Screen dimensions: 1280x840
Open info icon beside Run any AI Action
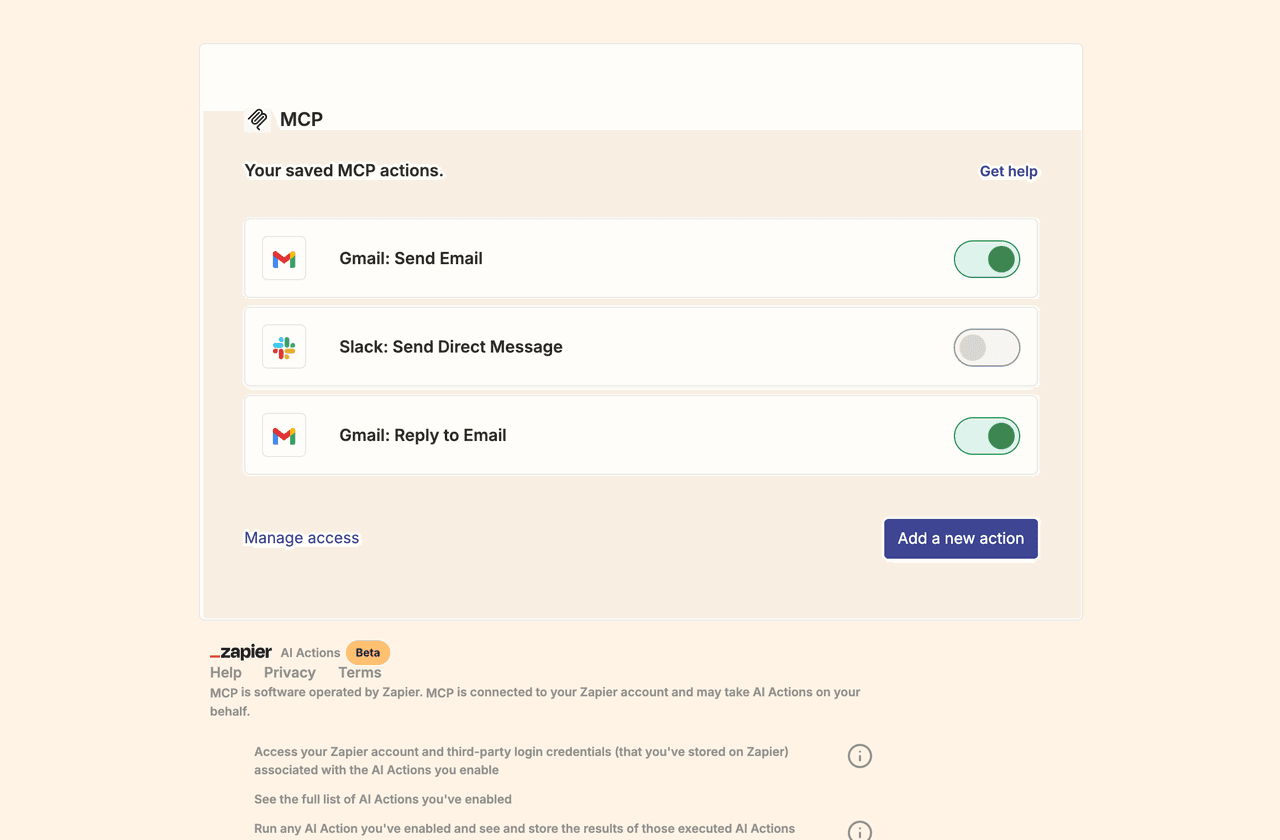tap(860, 831)
